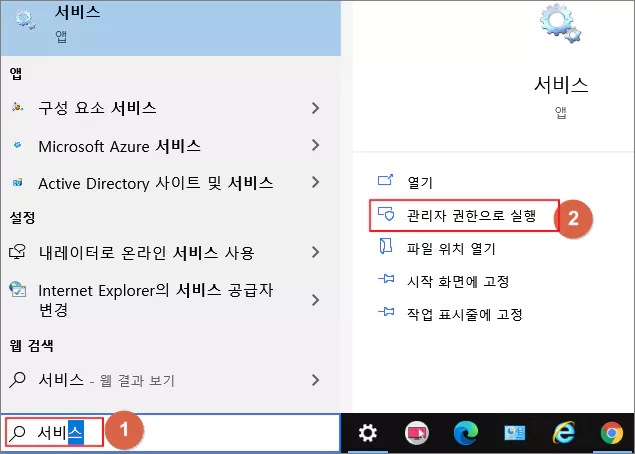Expand Microsoft Azure 서비스 chevron
Image resolution: width=635 pixels, height=454 pixels.
point(315,145)
